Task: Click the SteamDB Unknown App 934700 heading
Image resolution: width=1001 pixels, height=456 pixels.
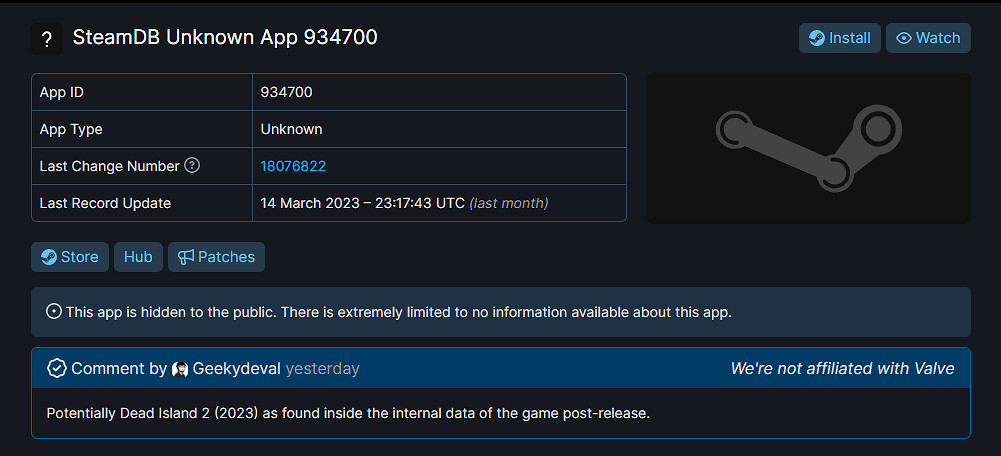Action: click(225, 38)
